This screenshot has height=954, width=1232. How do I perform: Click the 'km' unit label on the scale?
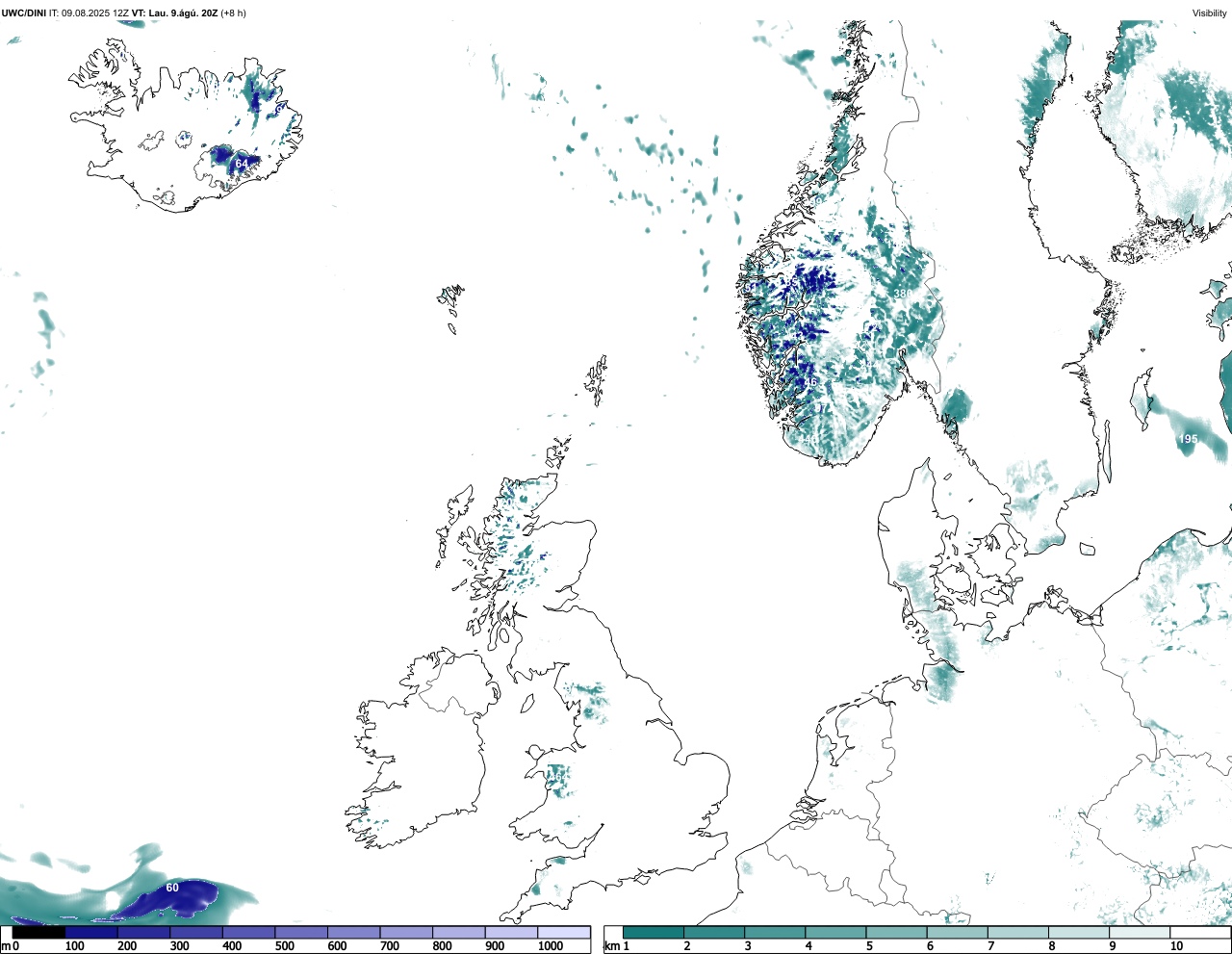[611, 946]
